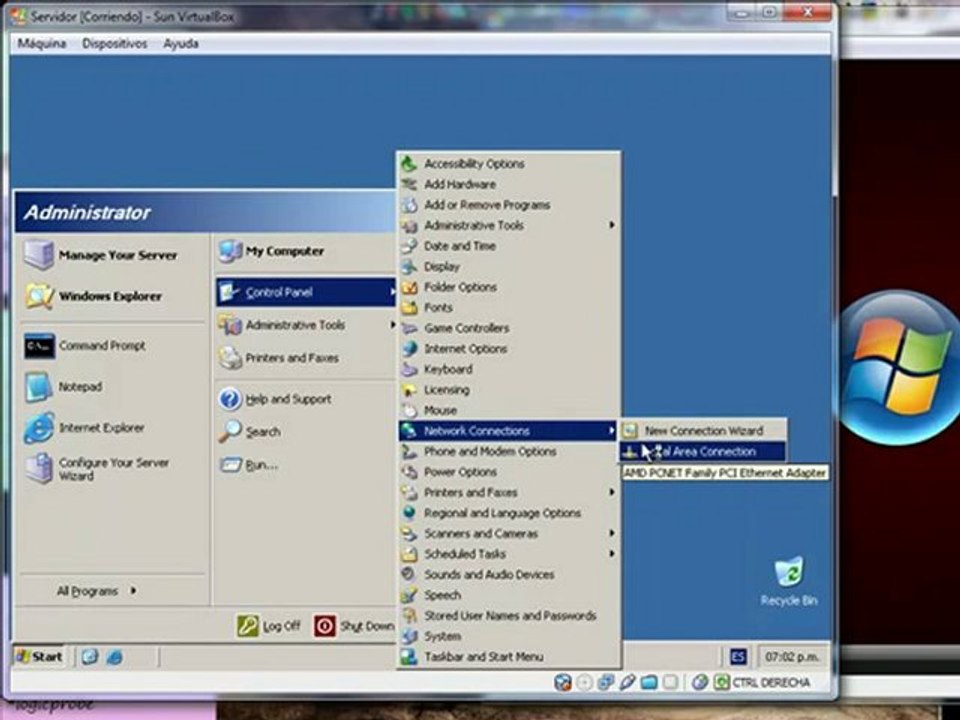
Task: Open Power Options
Action: 509,471
